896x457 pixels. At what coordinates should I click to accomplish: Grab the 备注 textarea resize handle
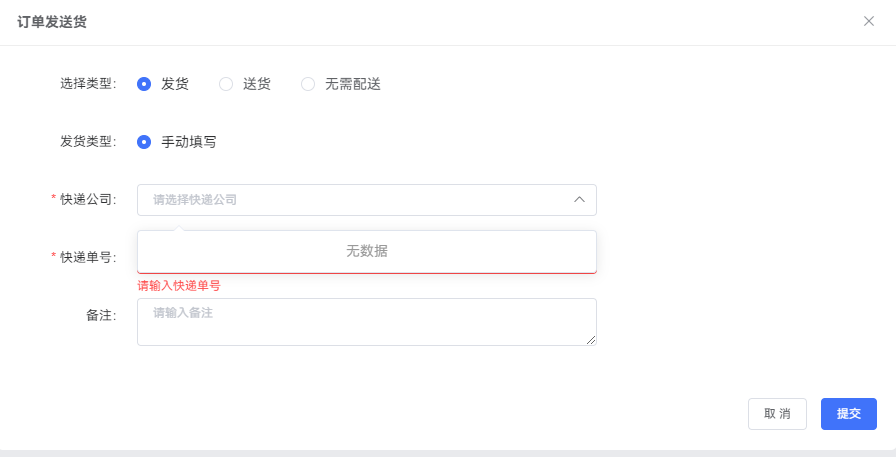[x=591, y=340]
